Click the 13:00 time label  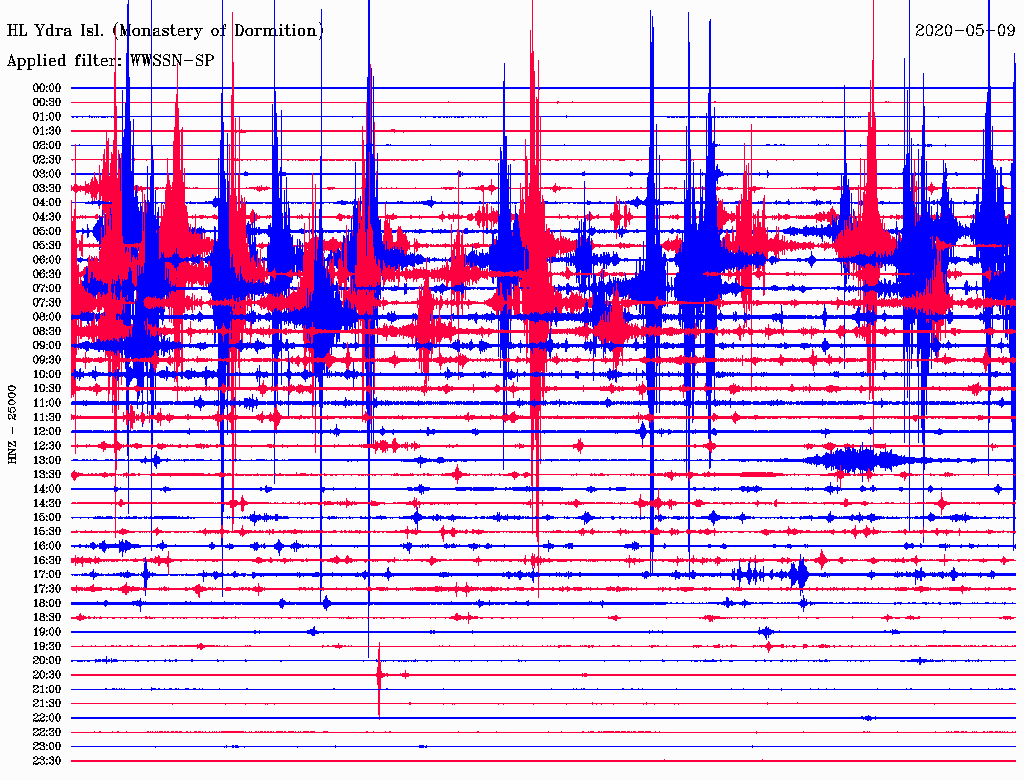pos(47,461)
